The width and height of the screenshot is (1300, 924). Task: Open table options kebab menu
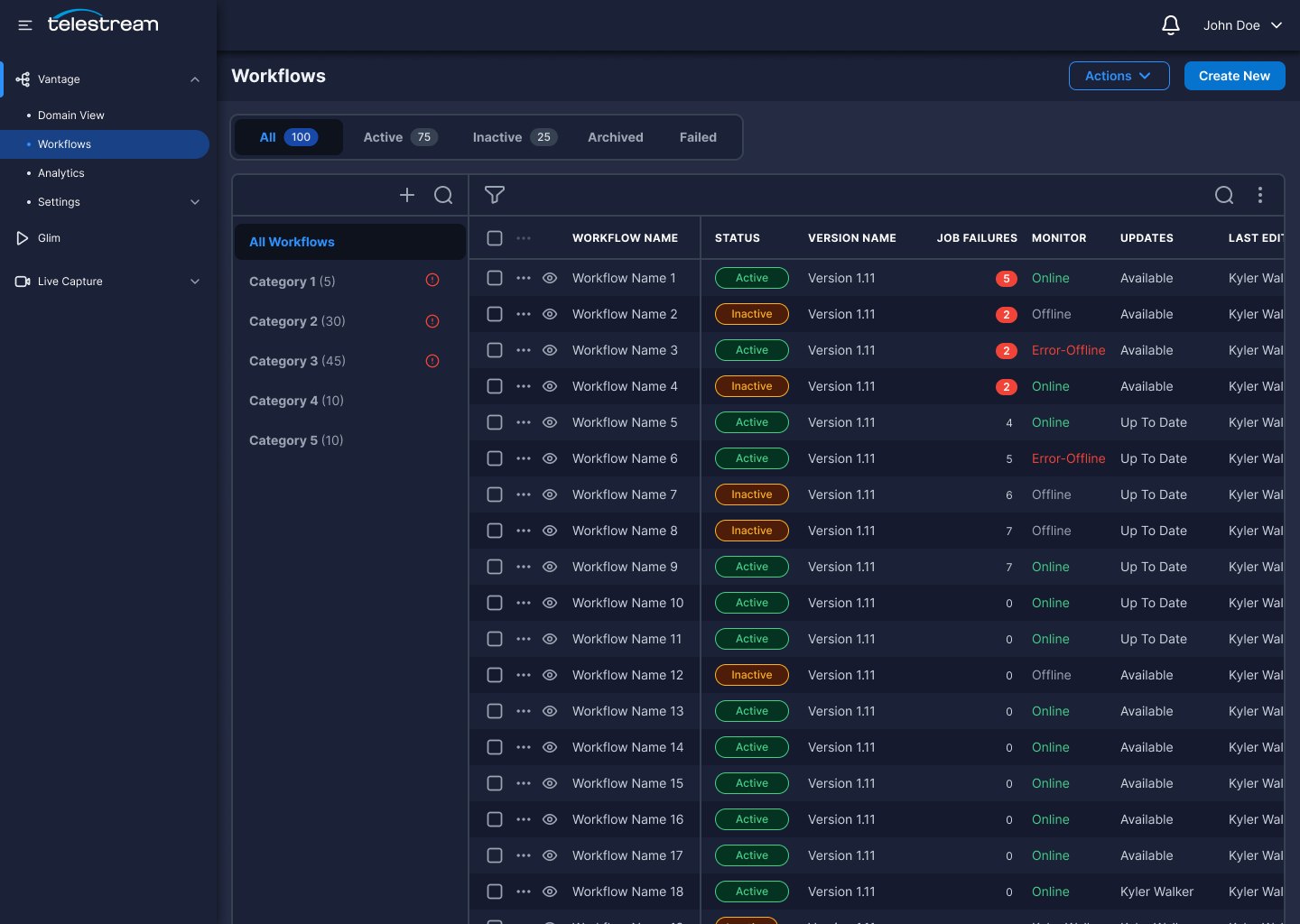pos(1260,195)
